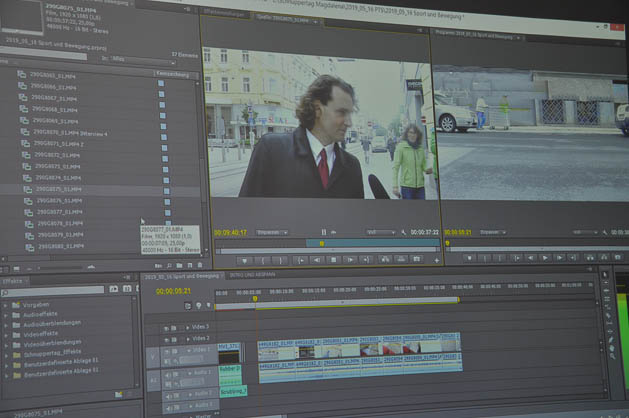Image resolution: width=629 pixels, height=418 pixels.
Task: Click the New Bin icon in the Project panel
Action: click(179, 266)
